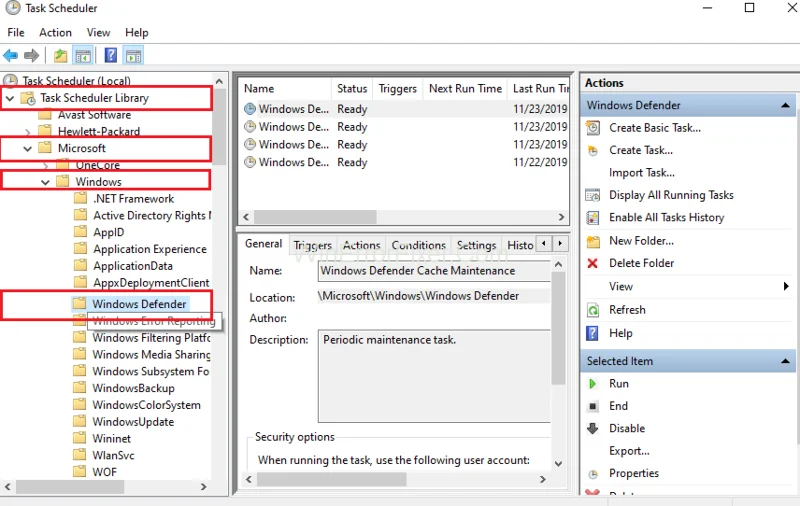Collapse the Task Scheduler Library node
The height and width of the screenshot is (506, 800).
(x=10, y=98)
